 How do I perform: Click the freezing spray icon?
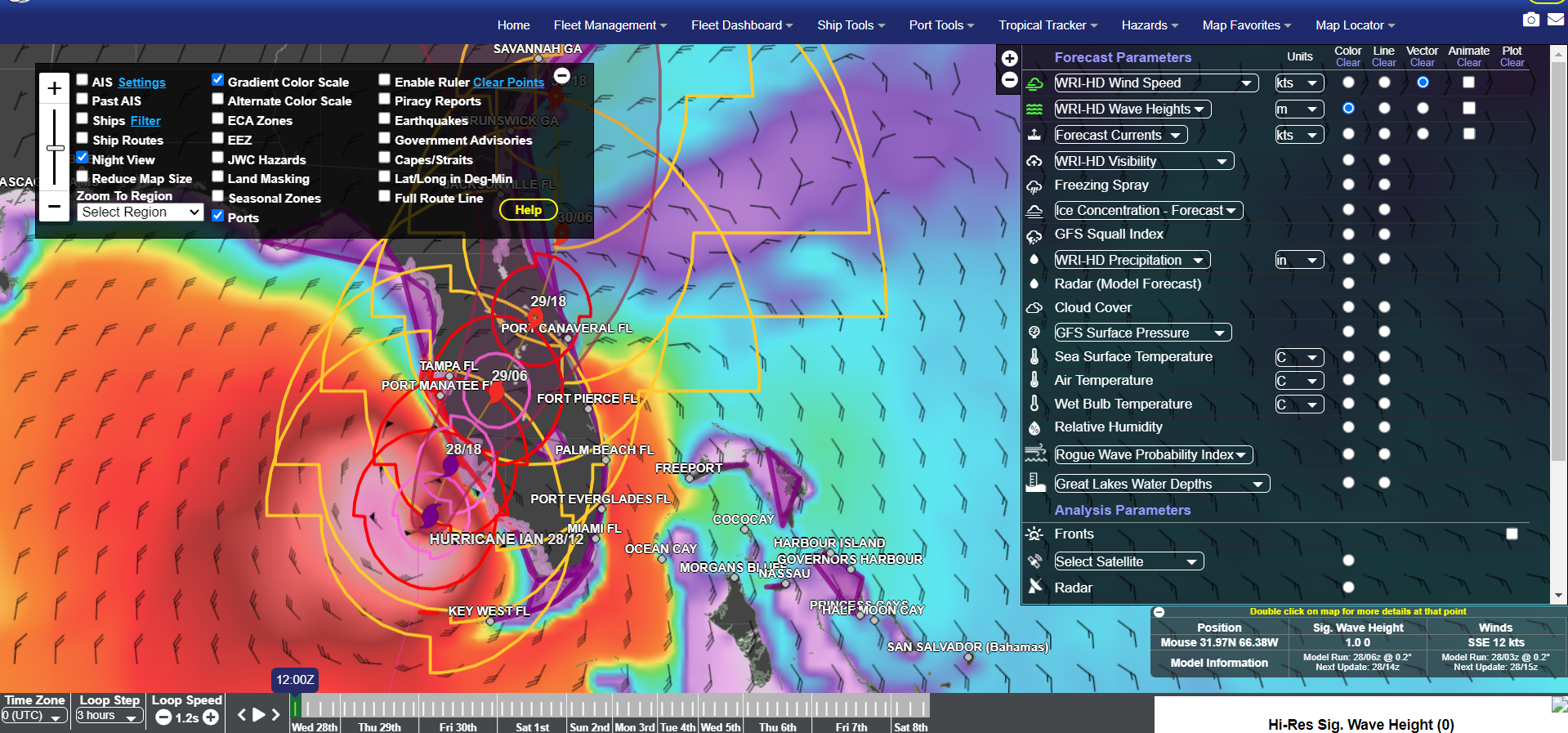(1034, 185)
